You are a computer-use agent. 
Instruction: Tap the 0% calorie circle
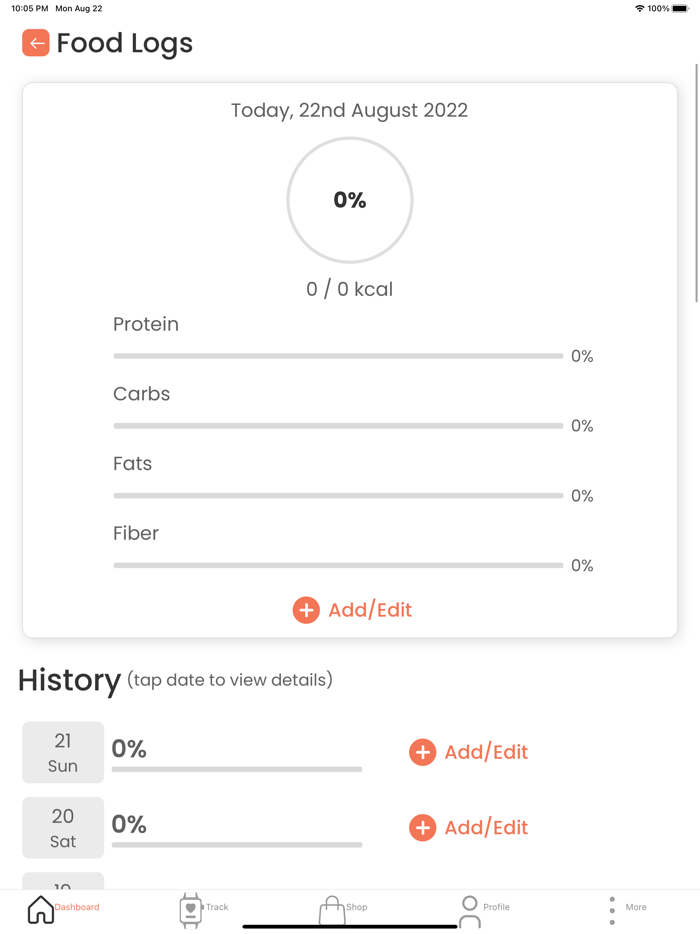[350, 200]
